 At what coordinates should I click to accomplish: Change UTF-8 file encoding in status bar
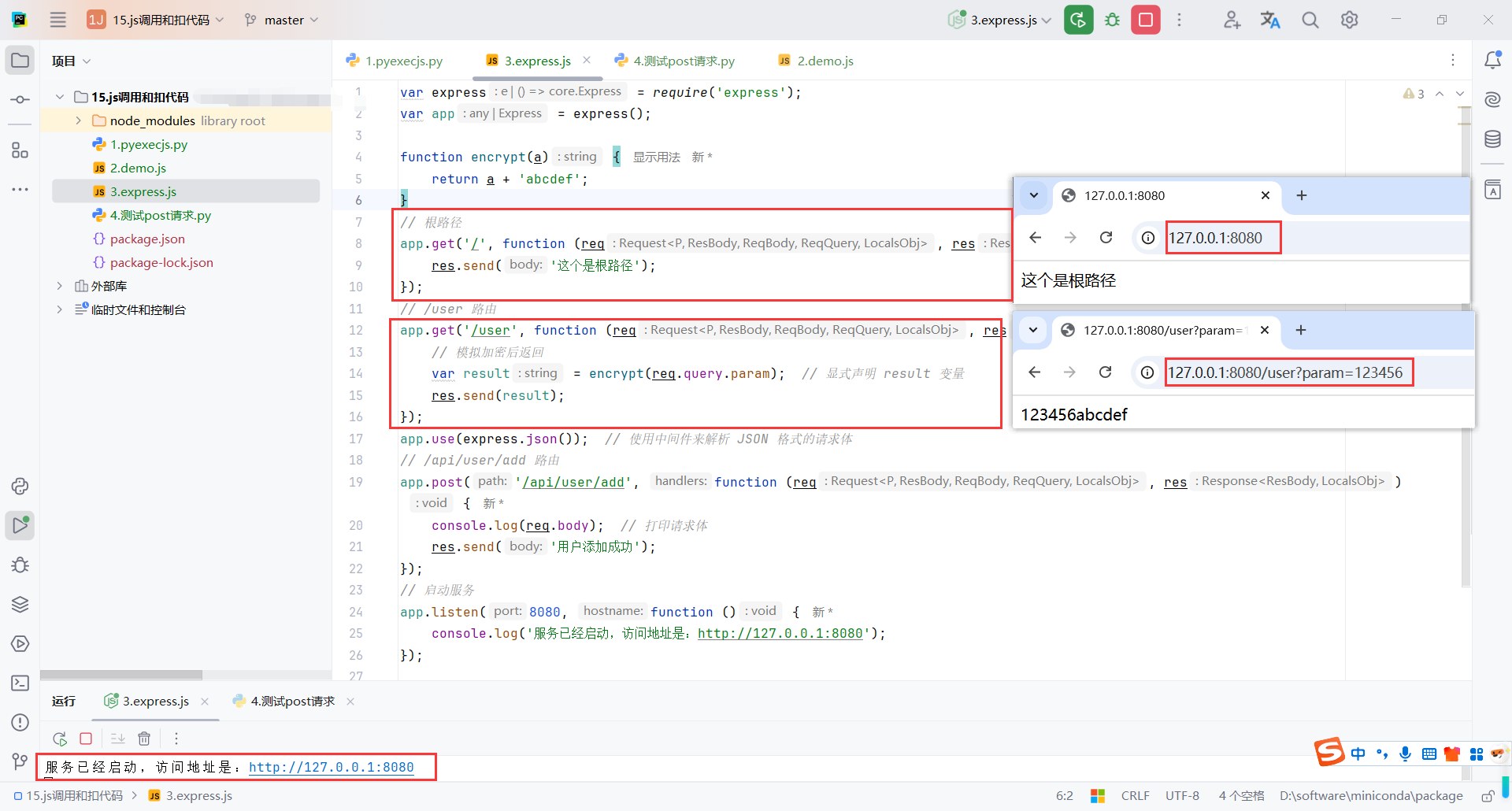1183,796
